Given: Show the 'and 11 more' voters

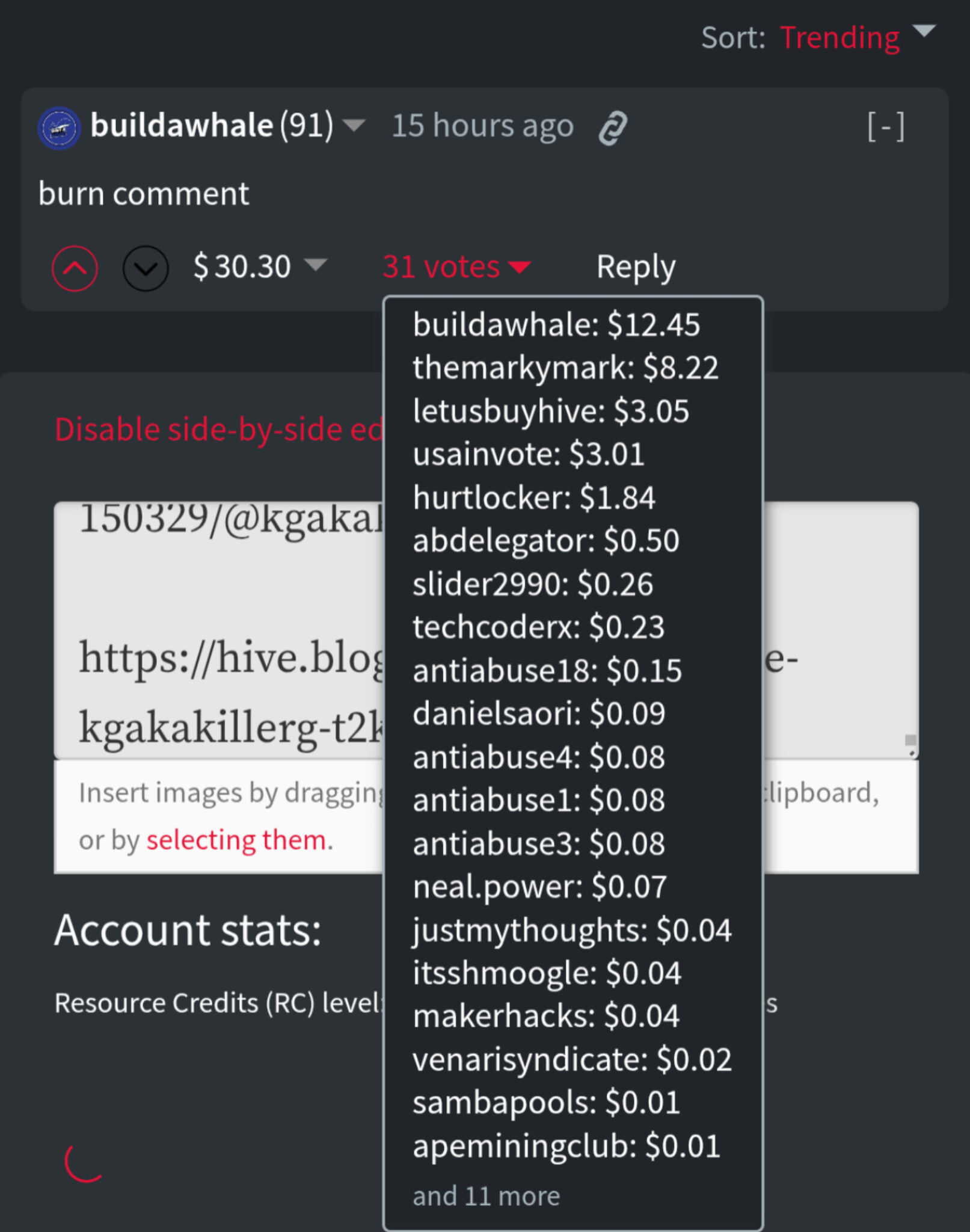Looking at the screenshot, I should 486,1196.
